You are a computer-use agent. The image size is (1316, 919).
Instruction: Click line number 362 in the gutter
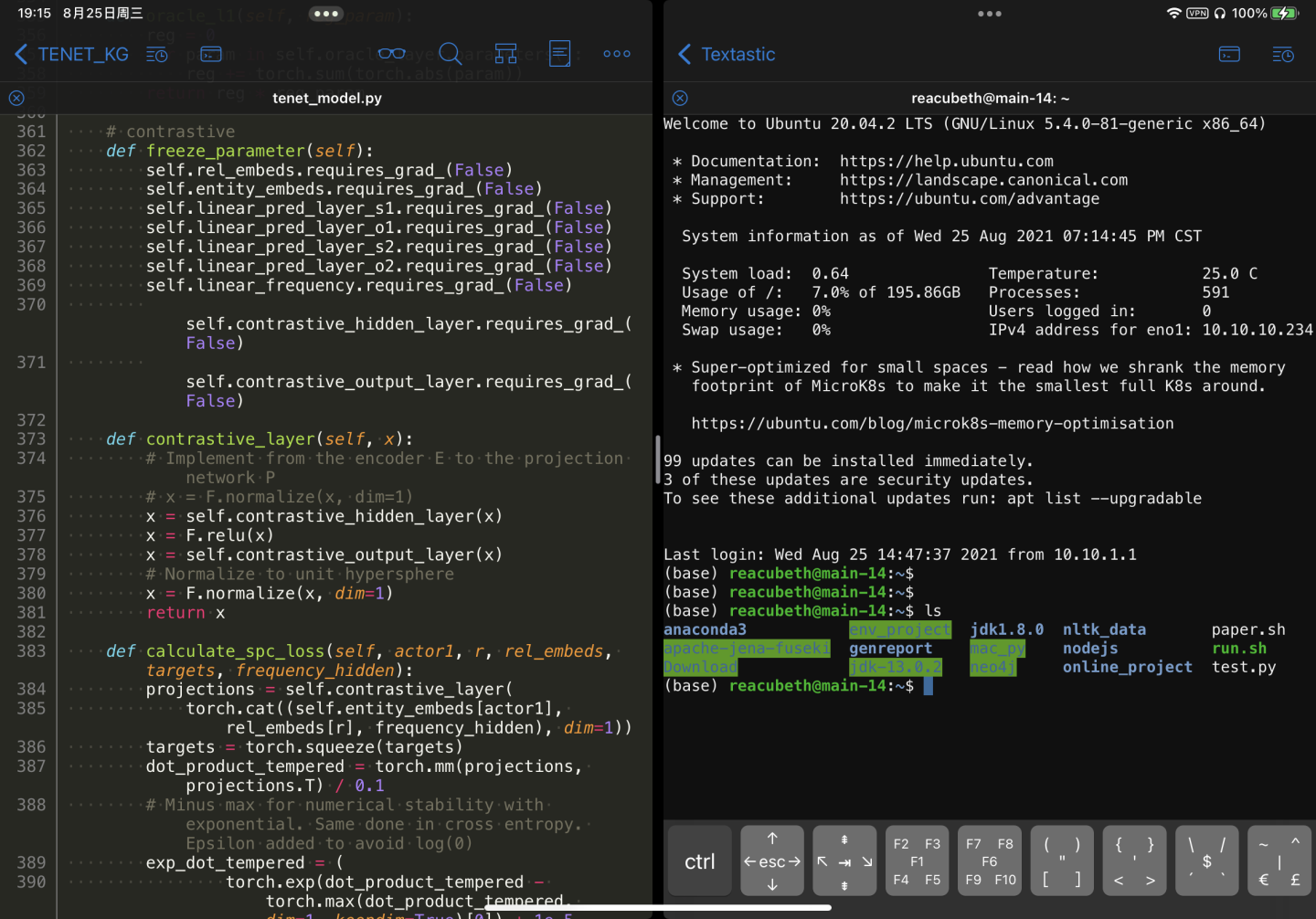pyautogui.click(x=31, y=151)
